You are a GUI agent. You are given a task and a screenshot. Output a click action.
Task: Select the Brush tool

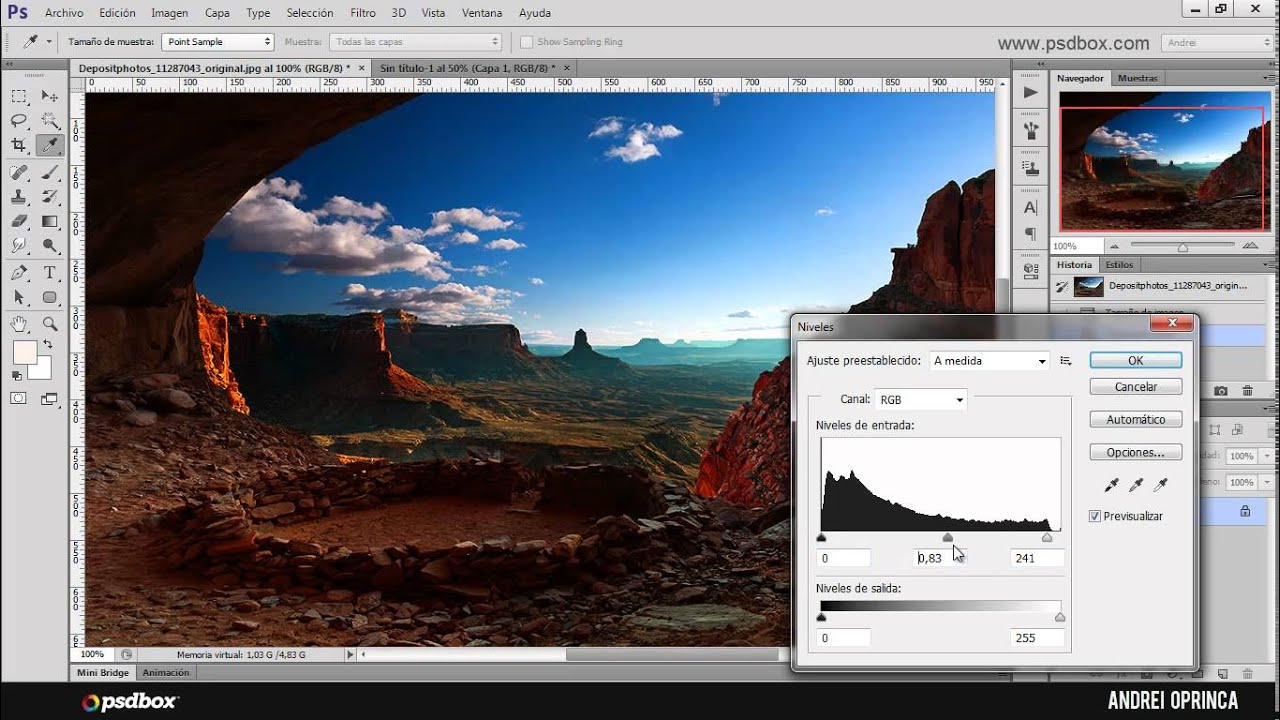click(x=49, y=172)
